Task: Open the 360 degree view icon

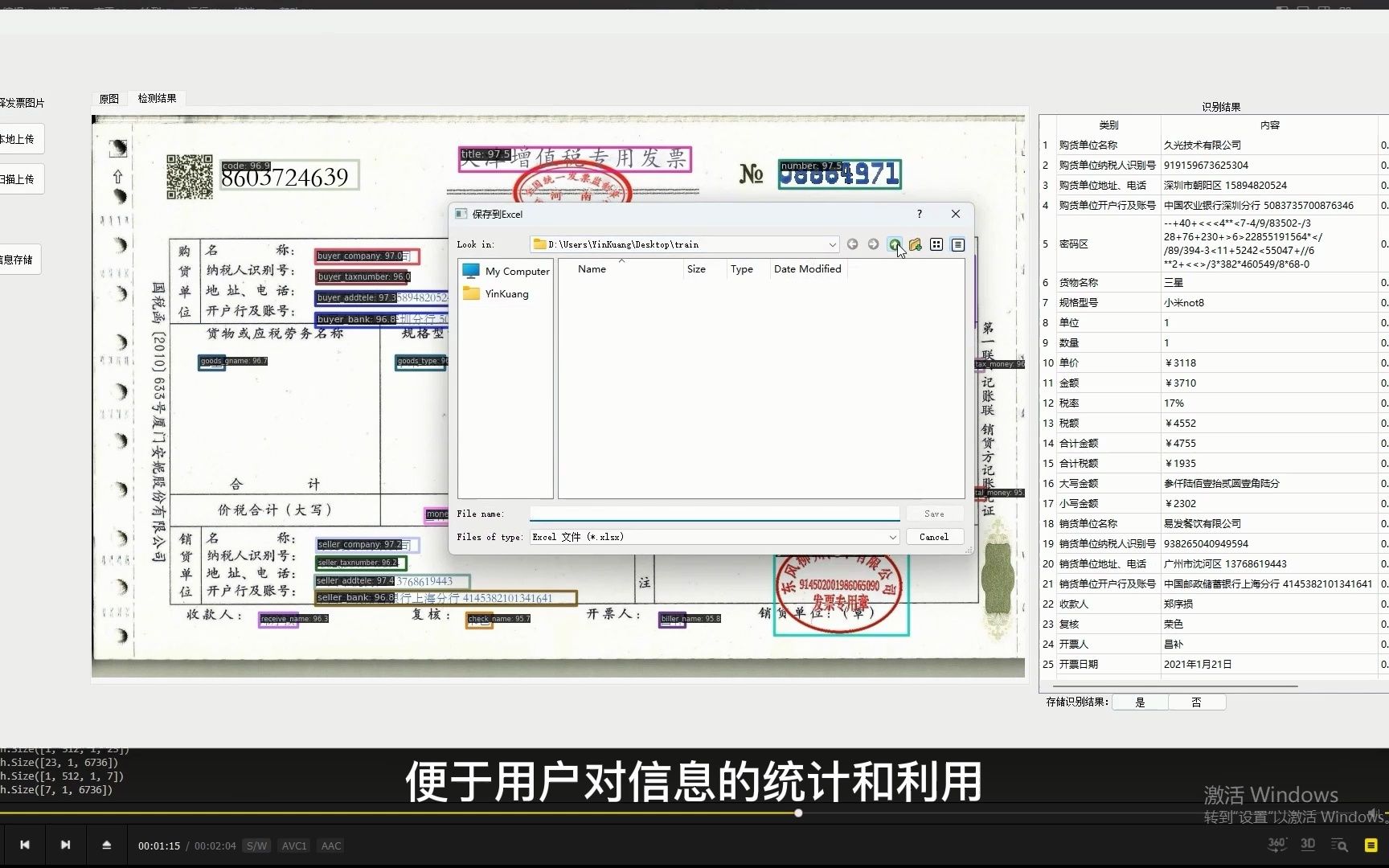Action: pos(1276,845)
